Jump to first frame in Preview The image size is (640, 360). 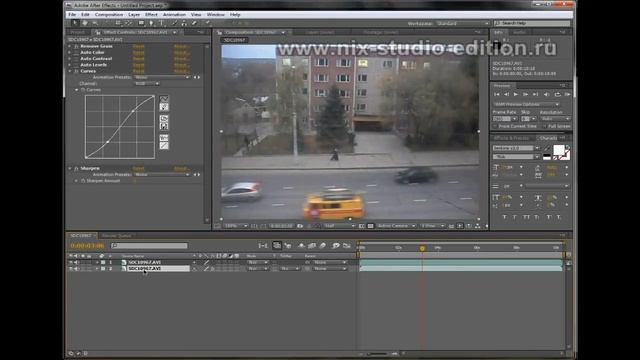[497, 94]
